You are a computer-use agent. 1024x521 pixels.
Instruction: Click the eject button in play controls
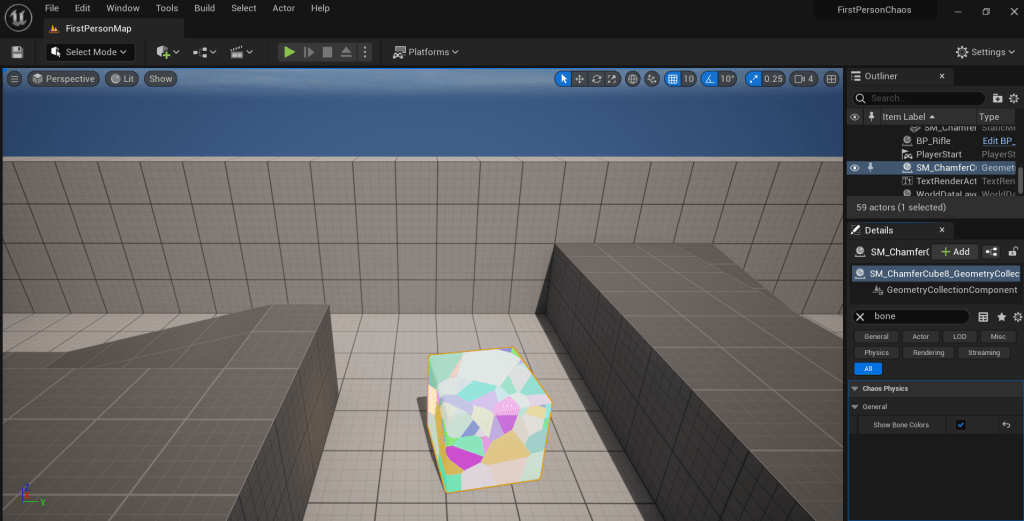coord(346,52)
